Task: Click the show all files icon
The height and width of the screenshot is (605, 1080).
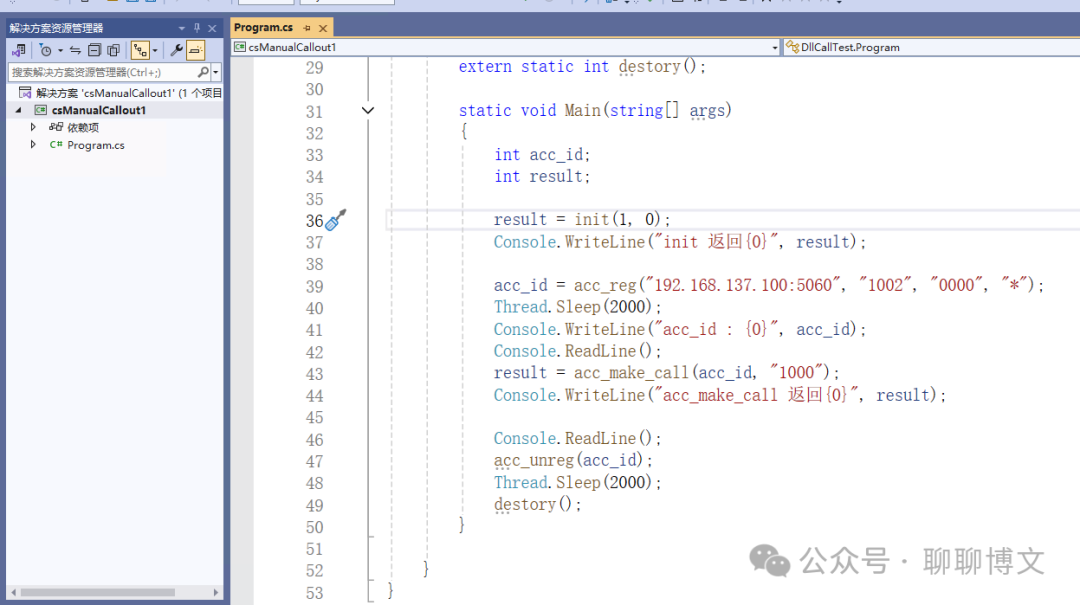Action: 113,50
